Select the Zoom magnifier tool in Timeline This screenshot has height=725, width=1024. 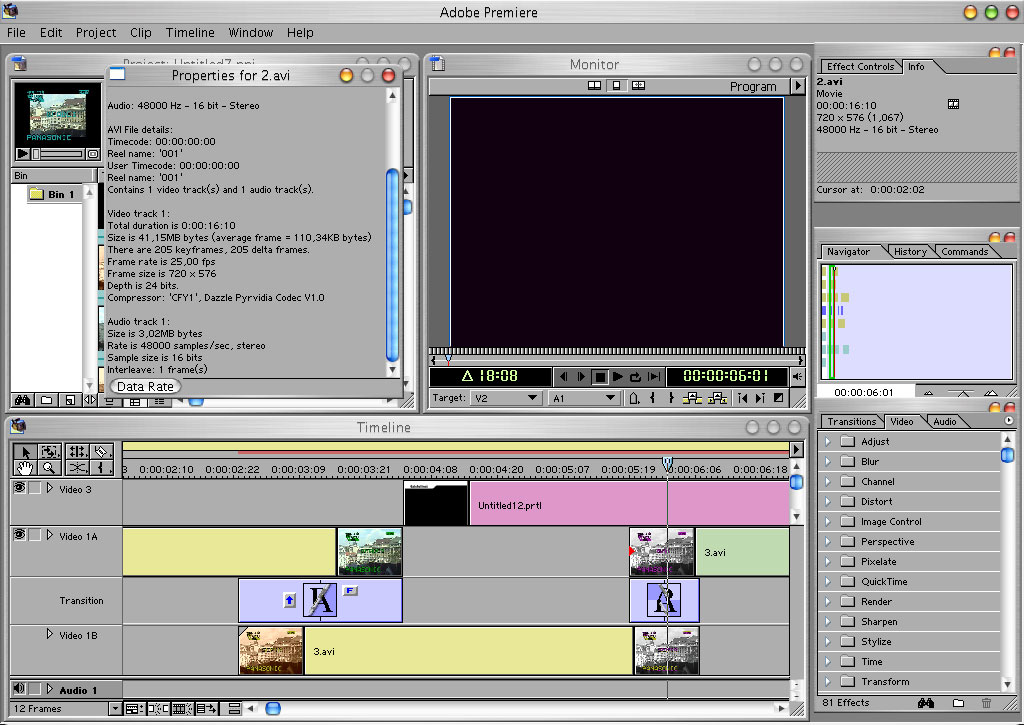(x=49, y=468)
